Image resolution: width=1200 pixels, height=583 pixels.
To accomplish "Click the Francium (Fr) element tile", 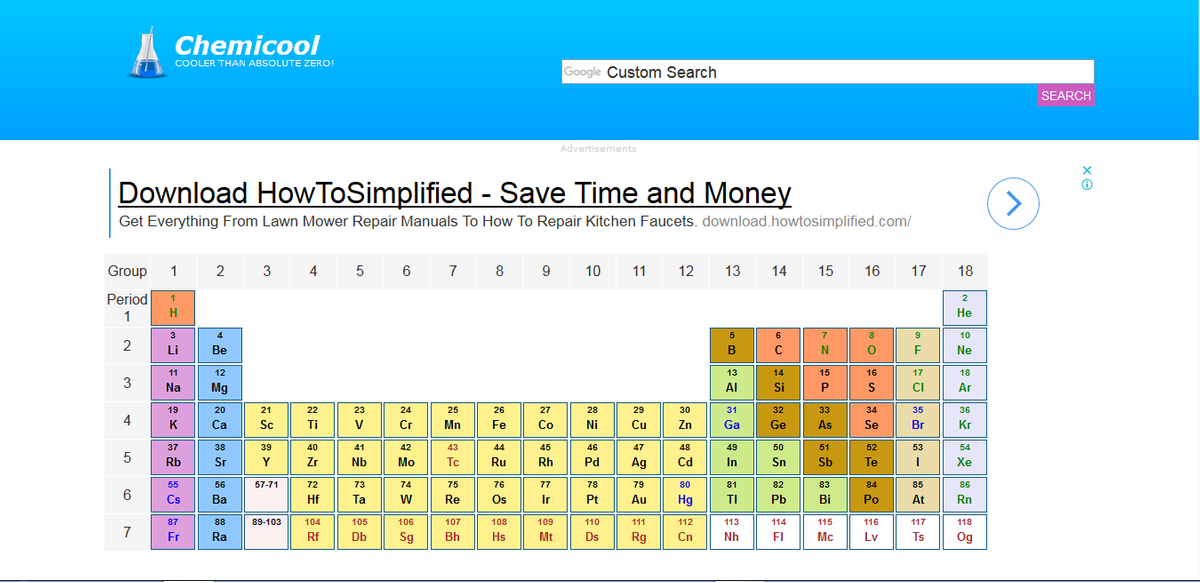I will [173, 531].
